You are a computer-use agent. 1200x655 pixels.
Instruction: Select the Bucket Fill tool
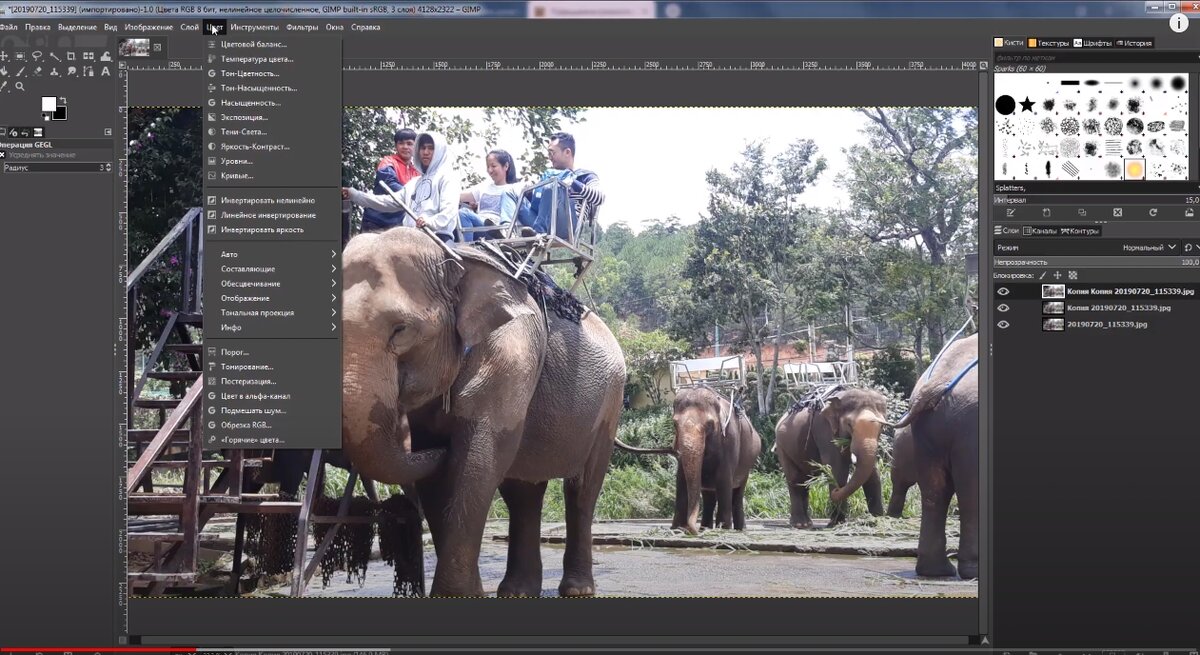4,72
